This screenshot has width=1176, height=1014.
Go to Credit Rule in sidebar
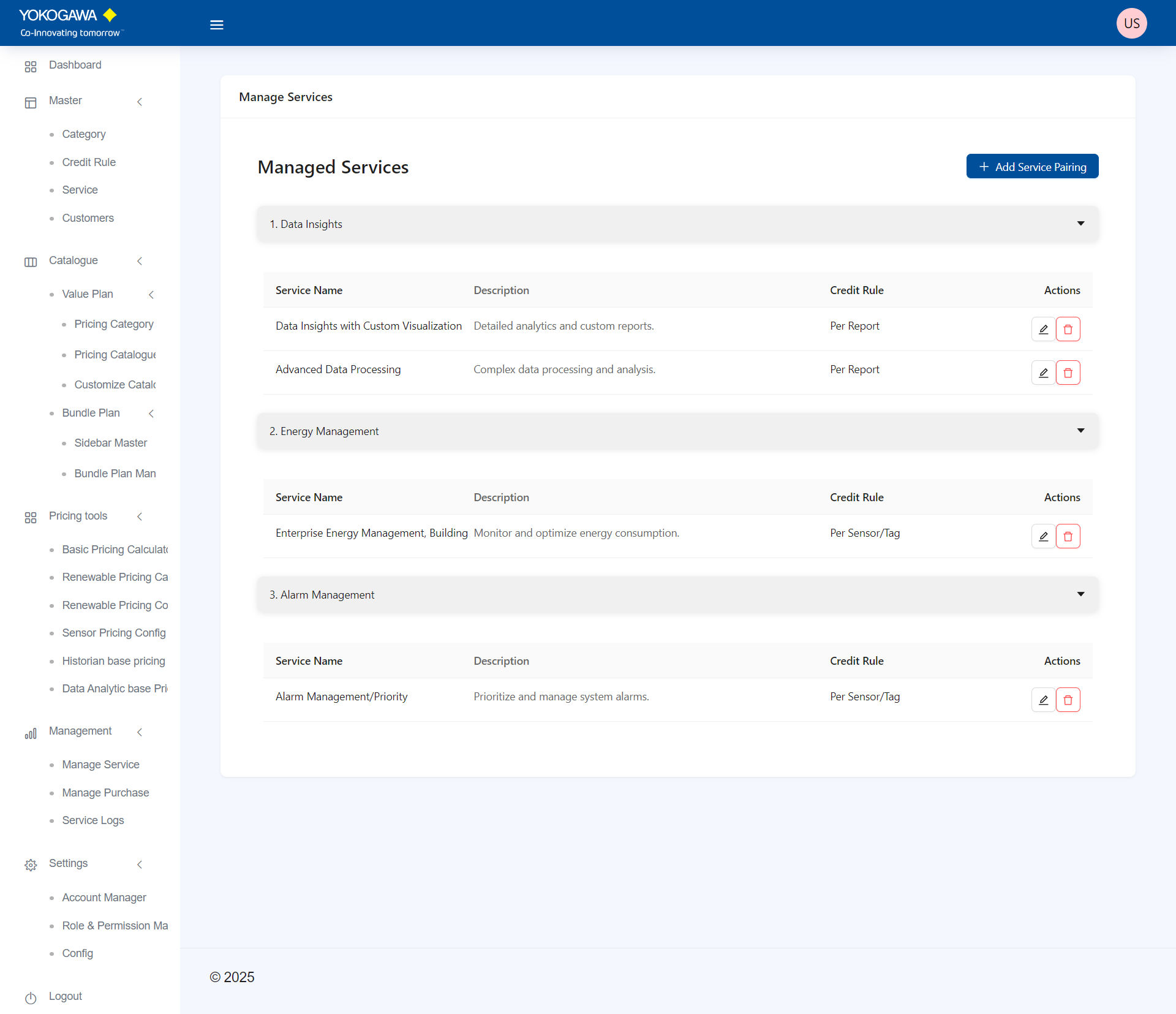pos(89,162)
